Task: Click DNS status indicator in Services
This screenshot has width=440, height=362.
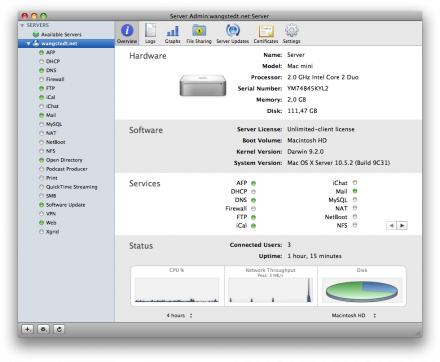Action: click(x=253, y=200)
